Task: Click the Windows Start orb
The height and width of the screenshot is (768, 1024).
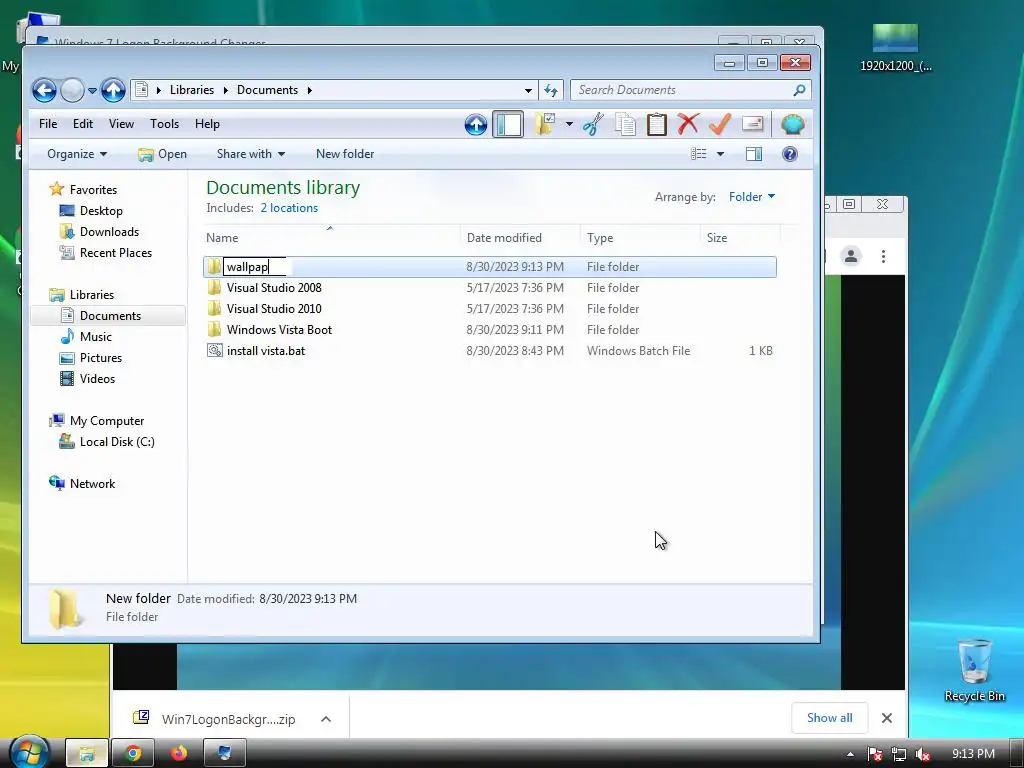Action: [x=30, y=753]
